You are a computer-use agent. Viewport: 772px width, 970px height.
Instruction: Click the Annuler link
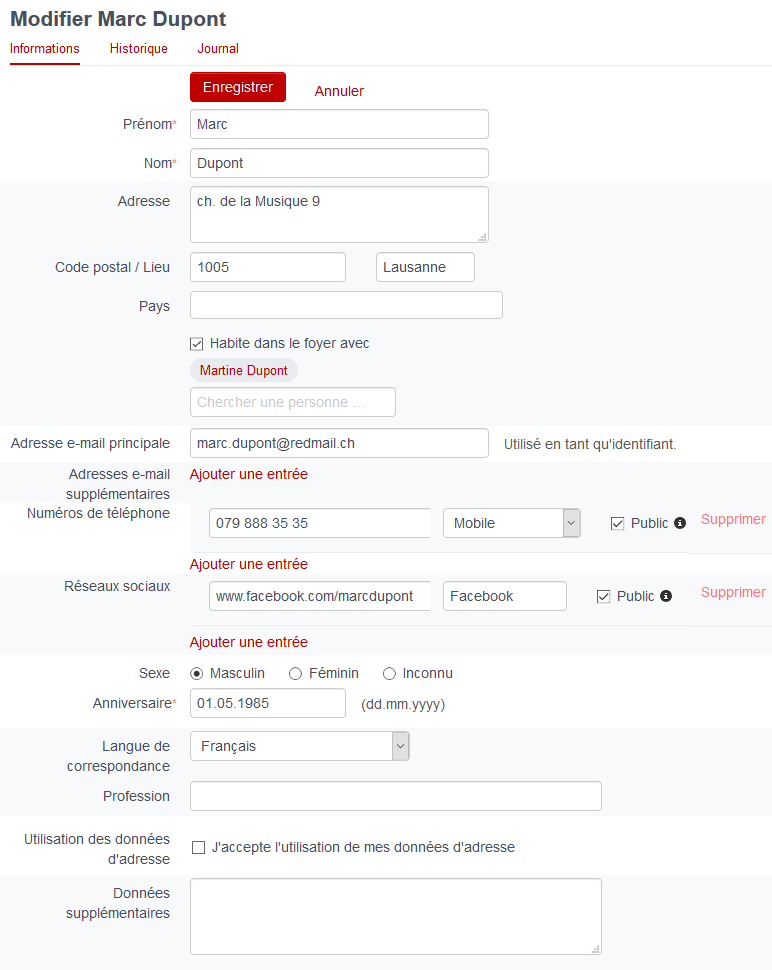tap(339, 91)
